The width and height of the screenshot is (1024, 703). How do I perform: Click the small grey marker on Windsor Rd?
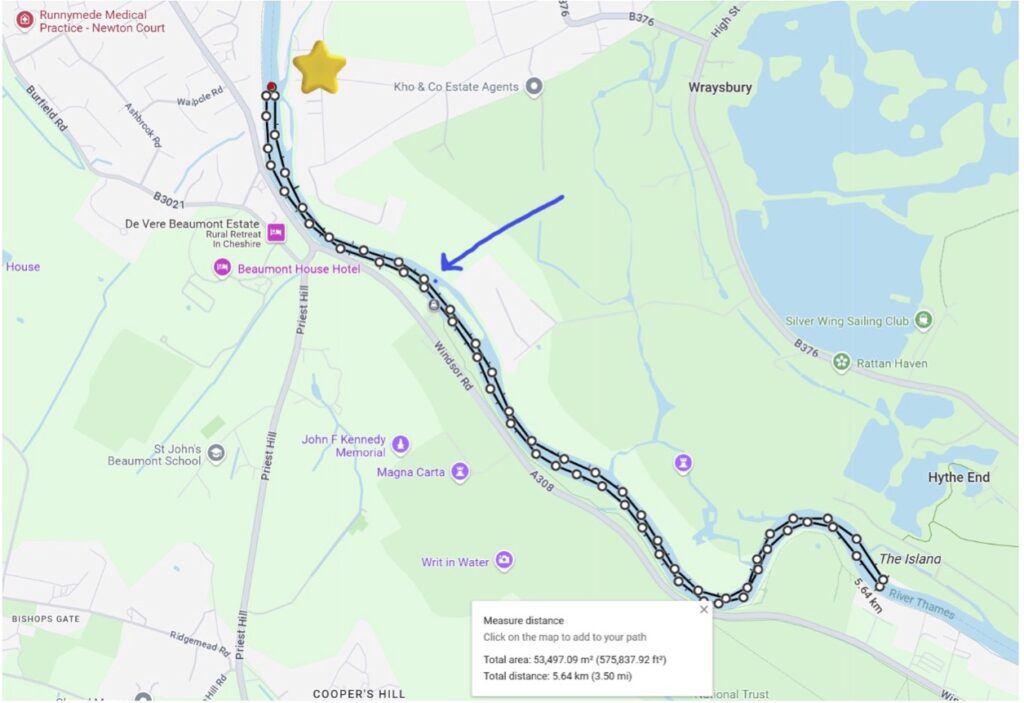click(x=434, y=305)
